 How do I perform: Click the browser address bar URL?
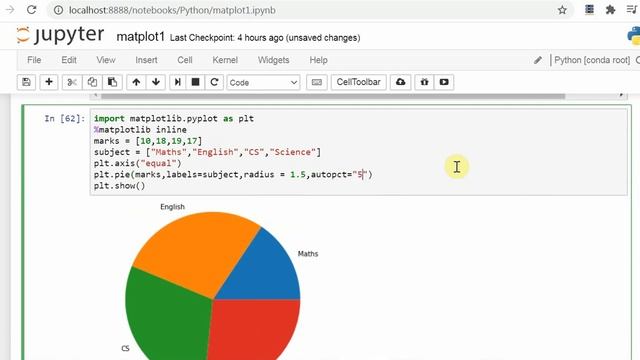coord(172,10)
